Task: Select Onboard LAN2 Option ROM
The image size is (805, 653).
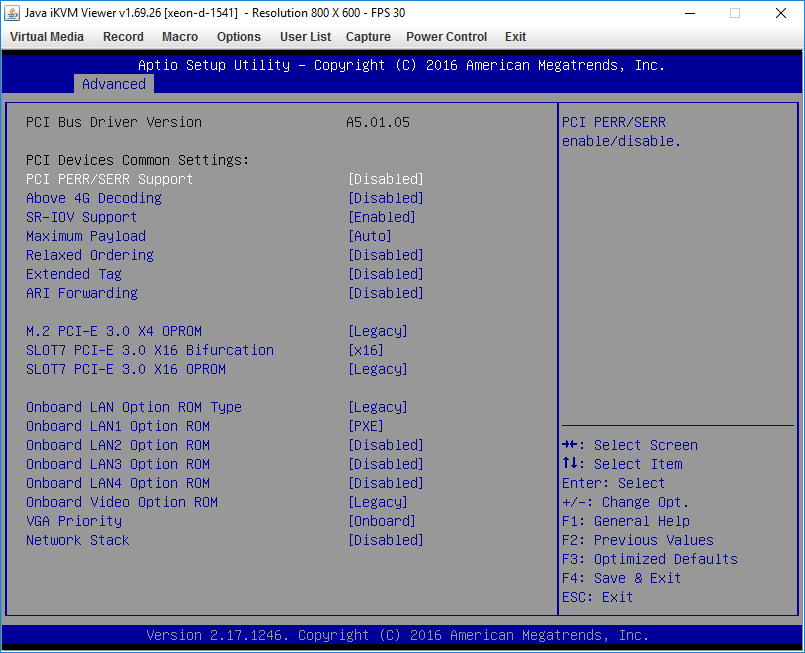Action: tap(118, 445)
